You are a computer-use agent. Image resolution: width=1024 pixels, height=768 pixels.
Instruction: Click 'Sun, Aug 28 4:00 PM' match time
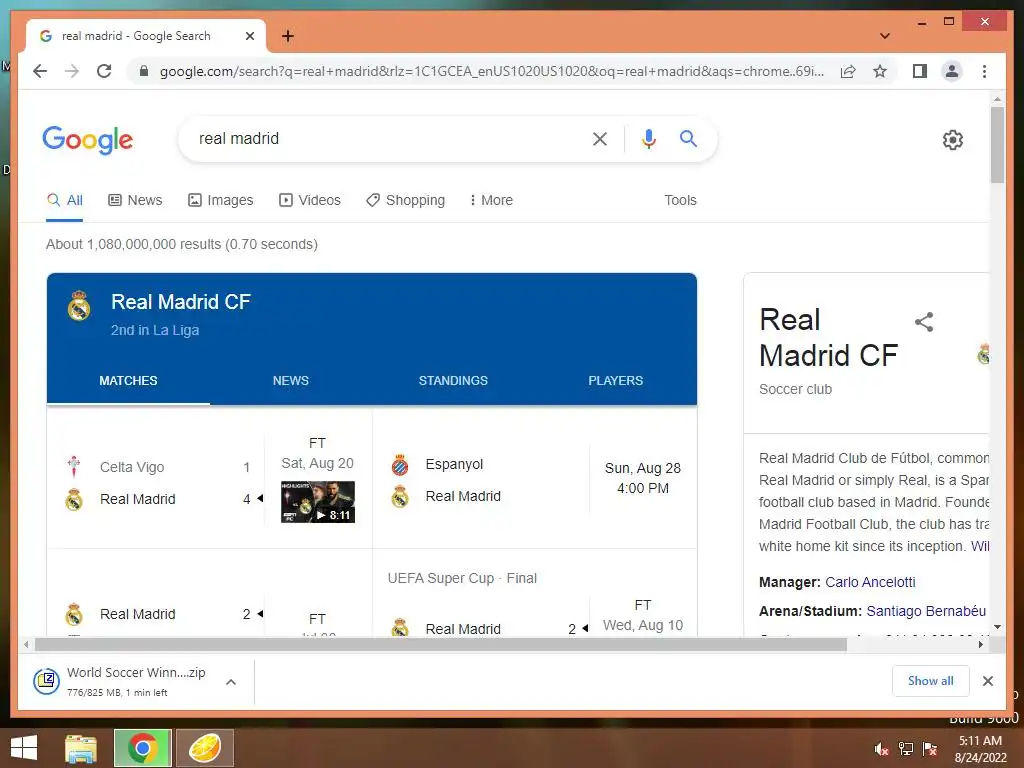click(x=643, y=478)
